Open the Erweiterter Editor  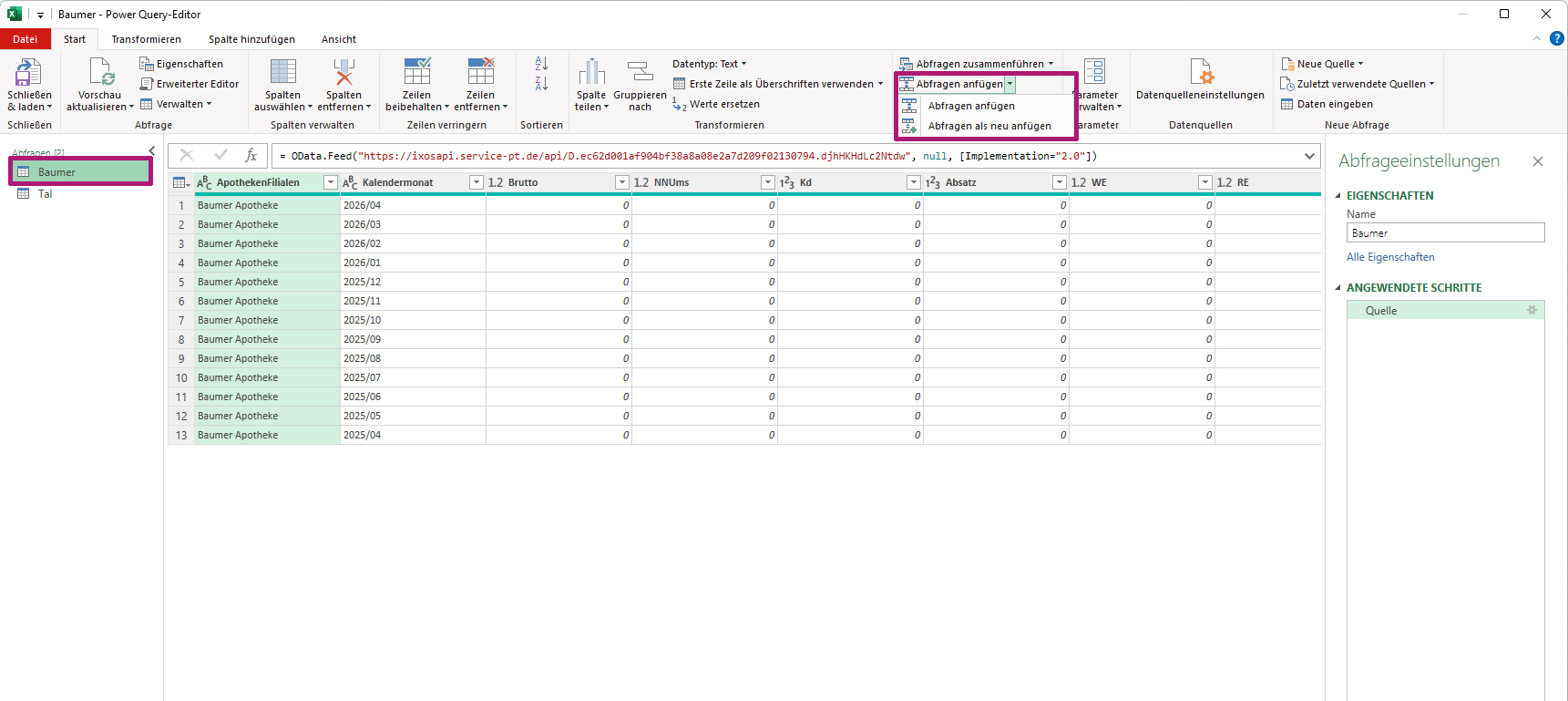point(190,84)
